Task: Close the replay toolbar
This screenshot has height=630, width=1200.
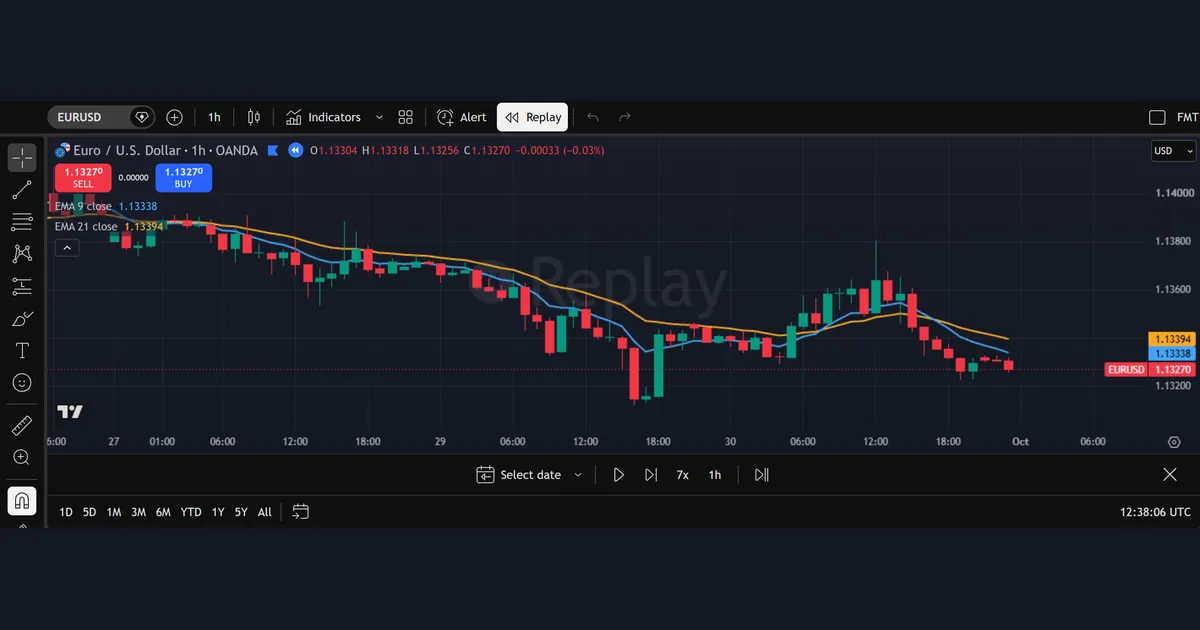Action: tap(1170, 475)
